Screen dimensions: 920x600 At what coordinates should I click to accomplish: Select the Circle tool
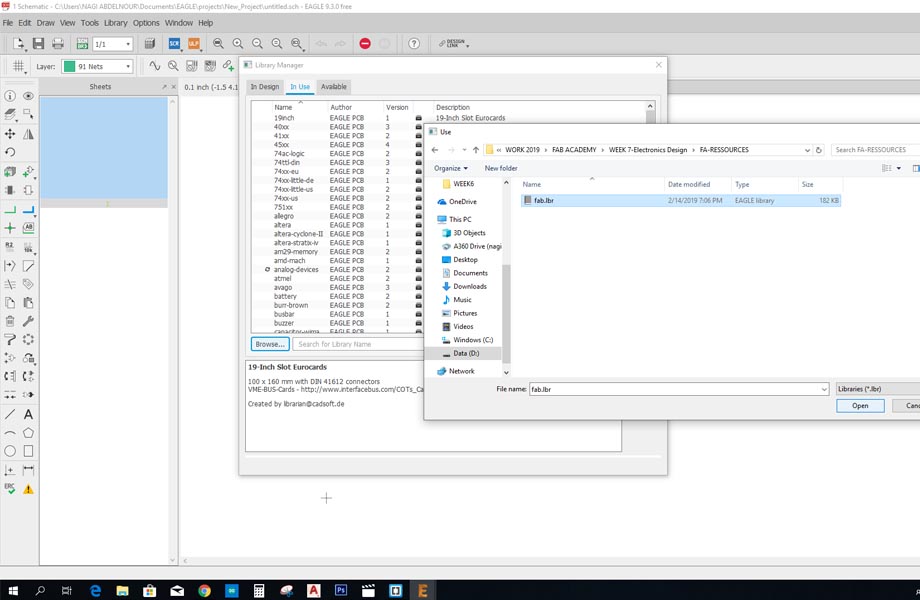pos(10,451)
